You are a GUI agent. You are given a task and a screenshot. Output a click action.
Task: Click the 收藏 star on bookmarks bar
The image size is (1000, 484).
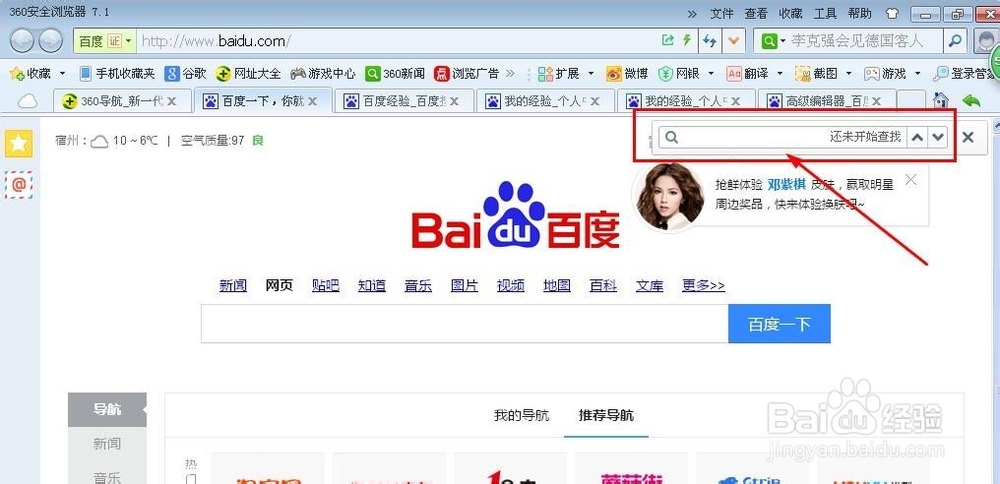click(x=29, y=74)
